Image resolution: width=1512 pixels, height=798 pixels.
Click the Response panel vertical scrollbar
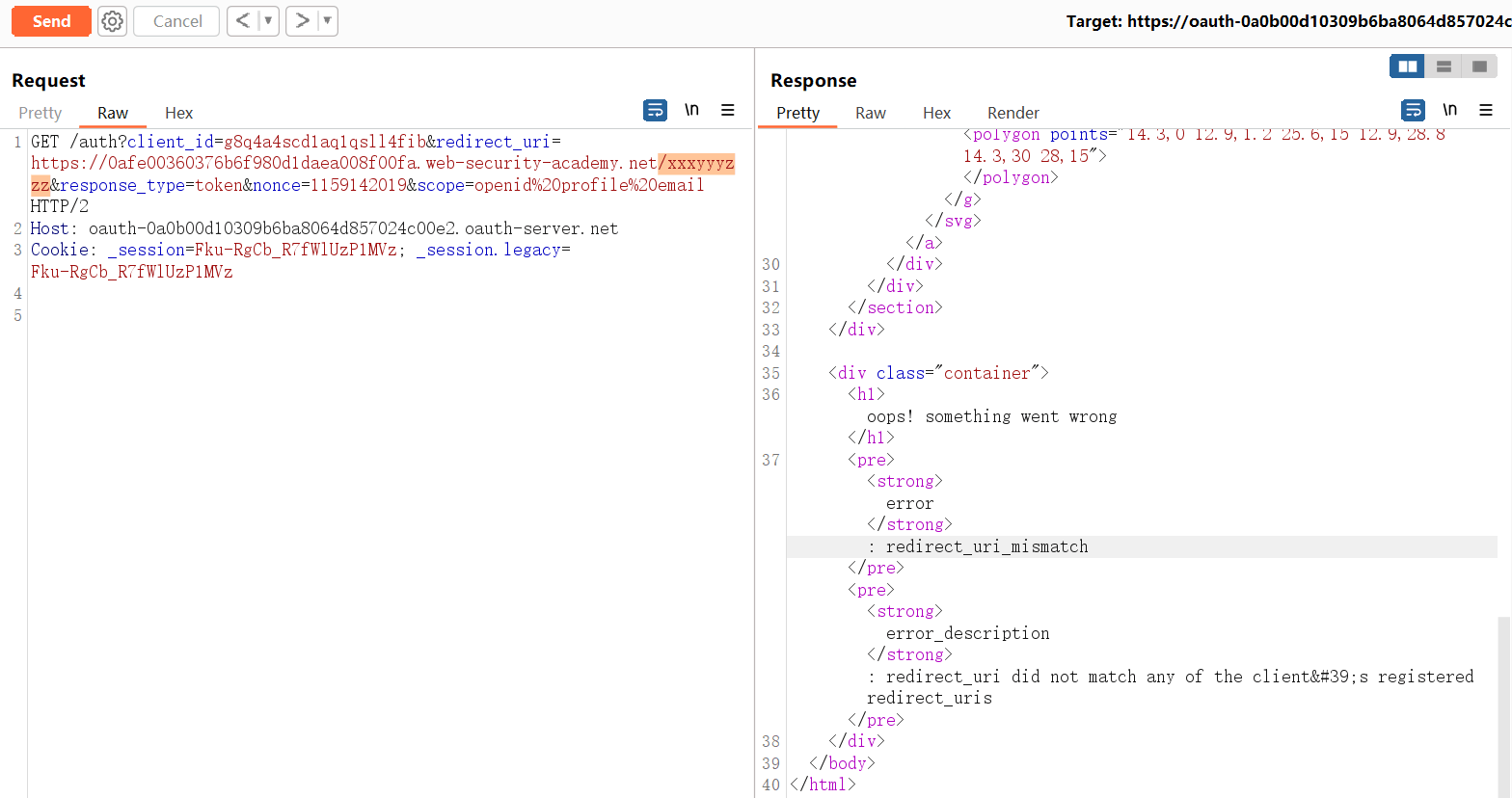click(1503, 704)
